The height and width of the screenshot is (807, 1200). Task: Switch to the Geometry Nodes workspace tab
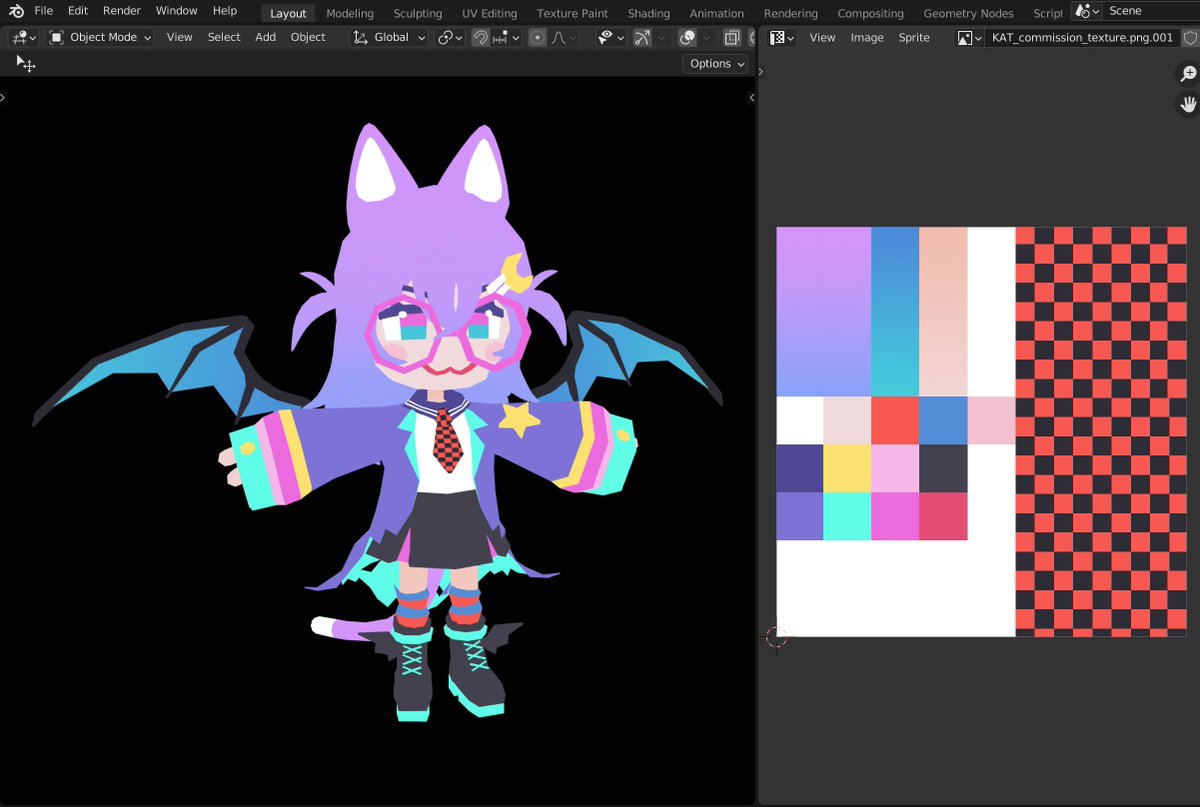tap(968, 13)
